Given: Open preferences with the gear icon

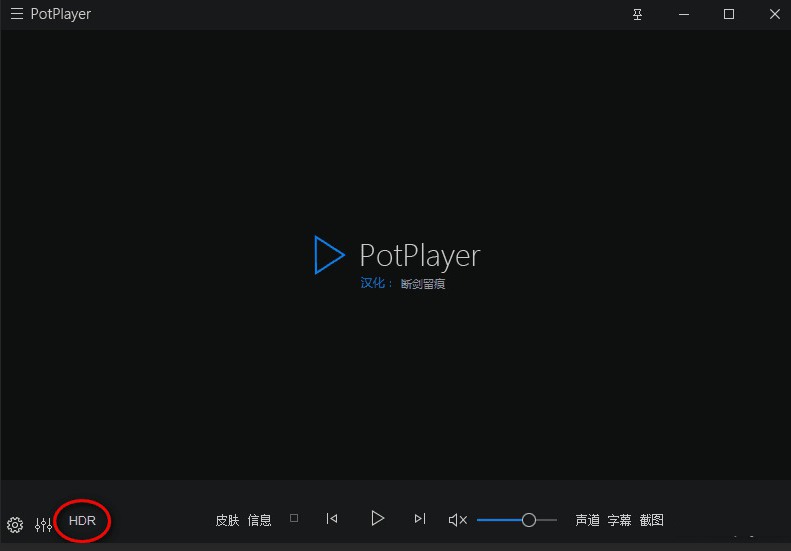Looking at the screenshot, I should pos(15,525).
